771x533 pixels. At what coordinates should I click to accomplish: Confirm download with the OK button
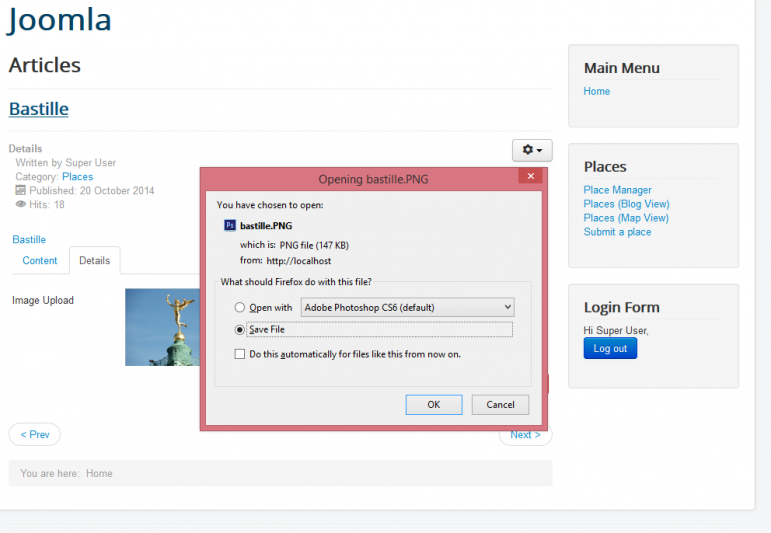434,405
